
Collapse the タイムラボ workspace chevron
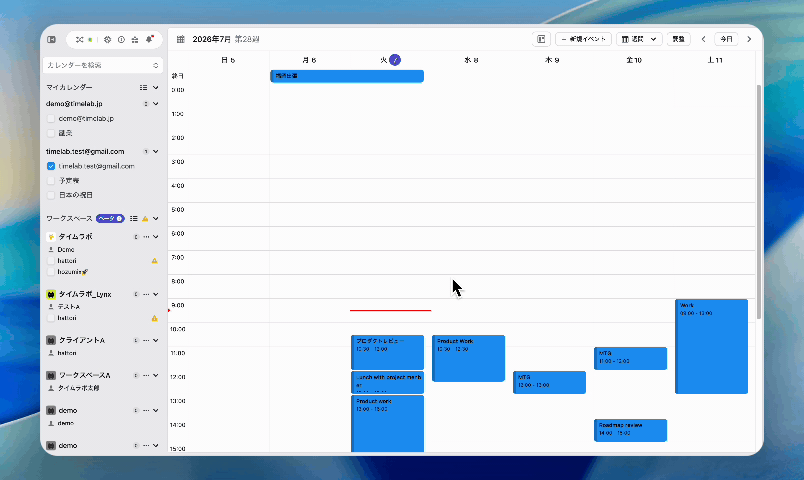point(155,237)
